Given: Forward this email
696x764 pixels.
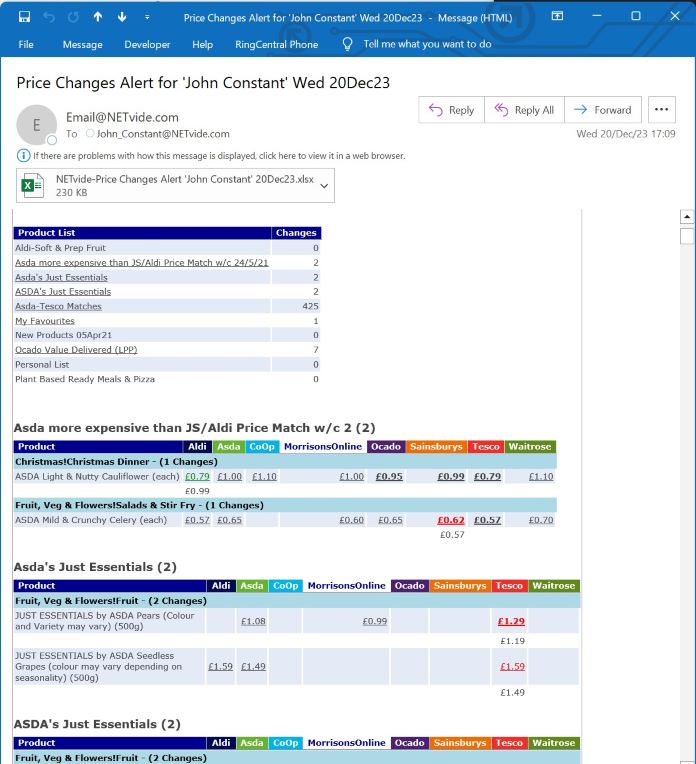Looking at the screenshot, I should pos(603,110).
